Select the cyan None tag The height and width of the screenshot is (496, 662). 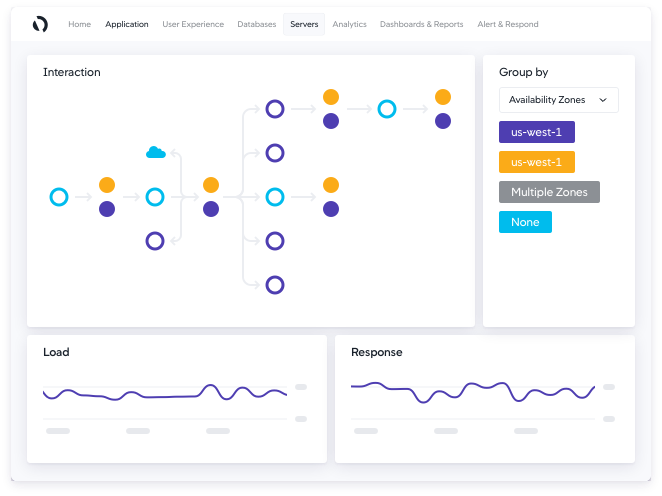pos(525,222)
